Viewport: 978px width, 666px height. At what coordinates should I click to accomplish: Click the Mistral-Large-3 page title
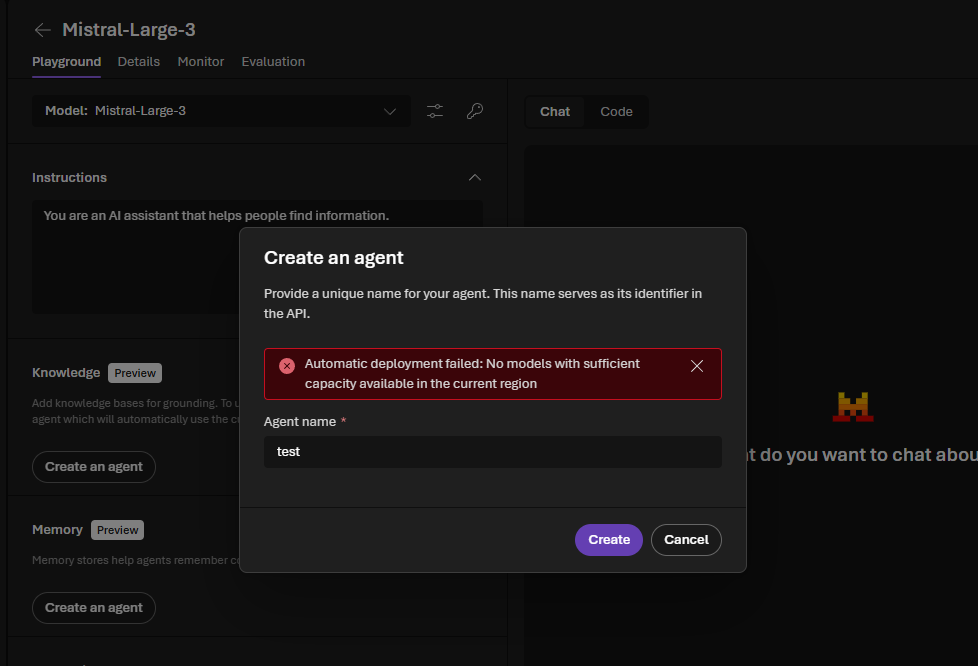point(129,29)
